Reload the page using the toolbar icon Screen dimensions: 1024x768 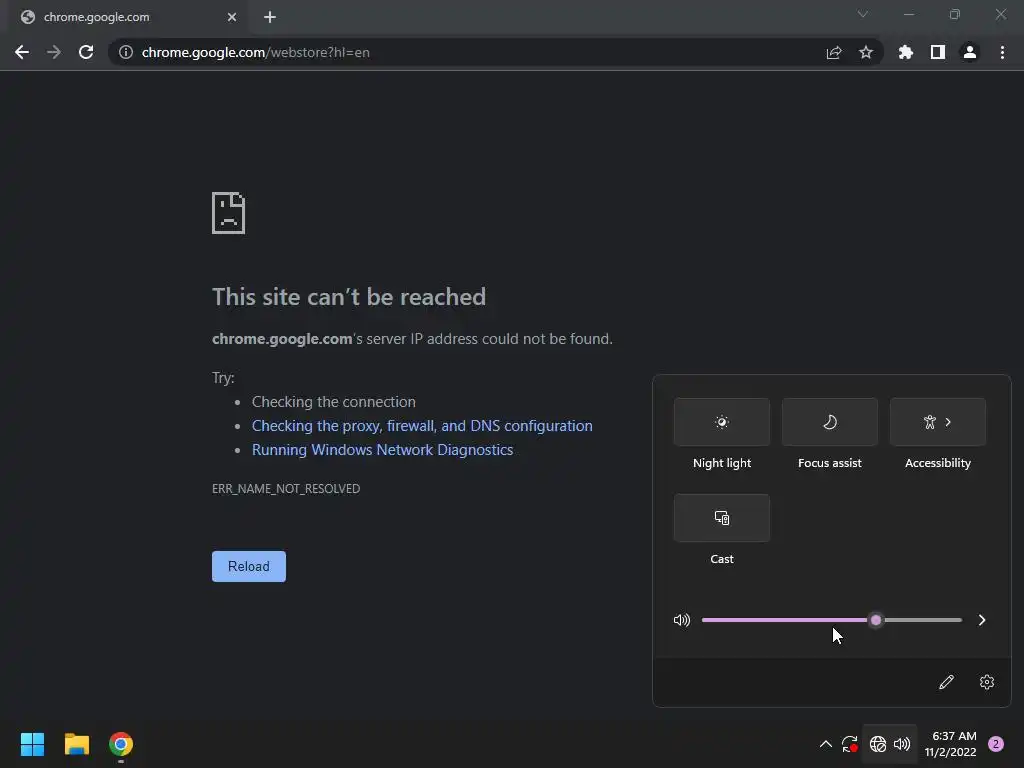point(86,52)
